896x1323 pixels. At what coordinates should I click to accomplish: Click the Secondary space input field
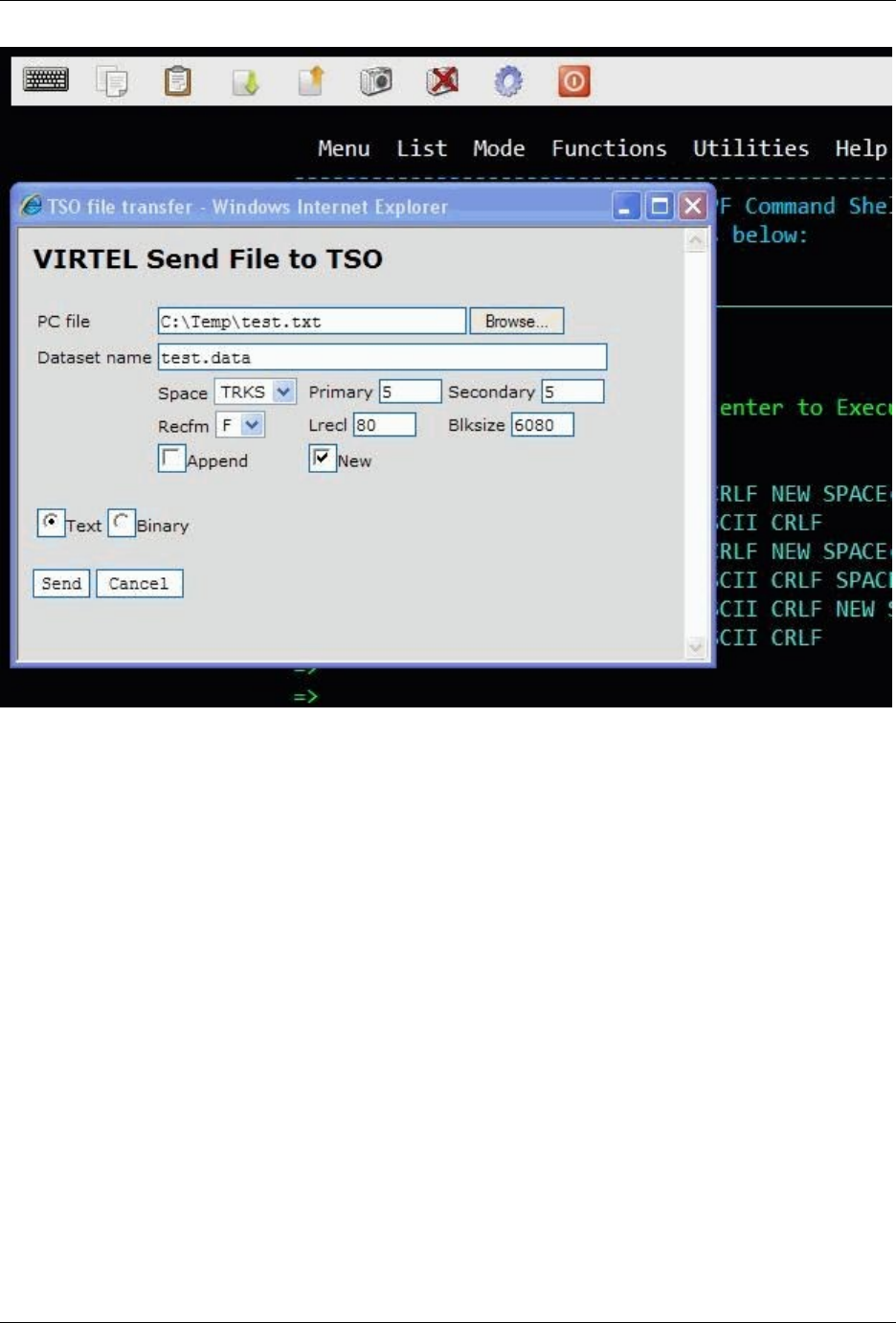[573, 392]
